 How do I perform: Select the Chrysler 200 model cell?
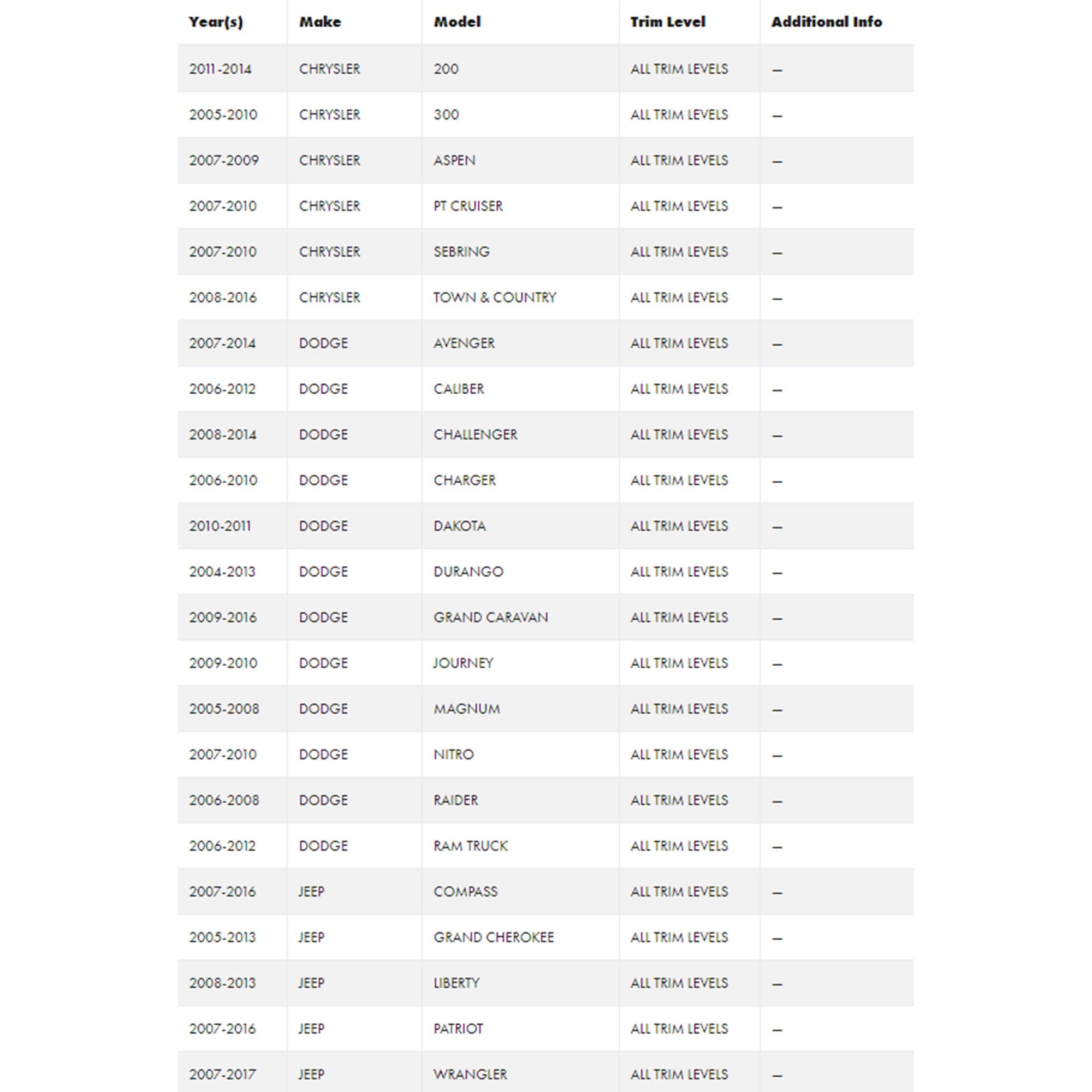point(520,69)
